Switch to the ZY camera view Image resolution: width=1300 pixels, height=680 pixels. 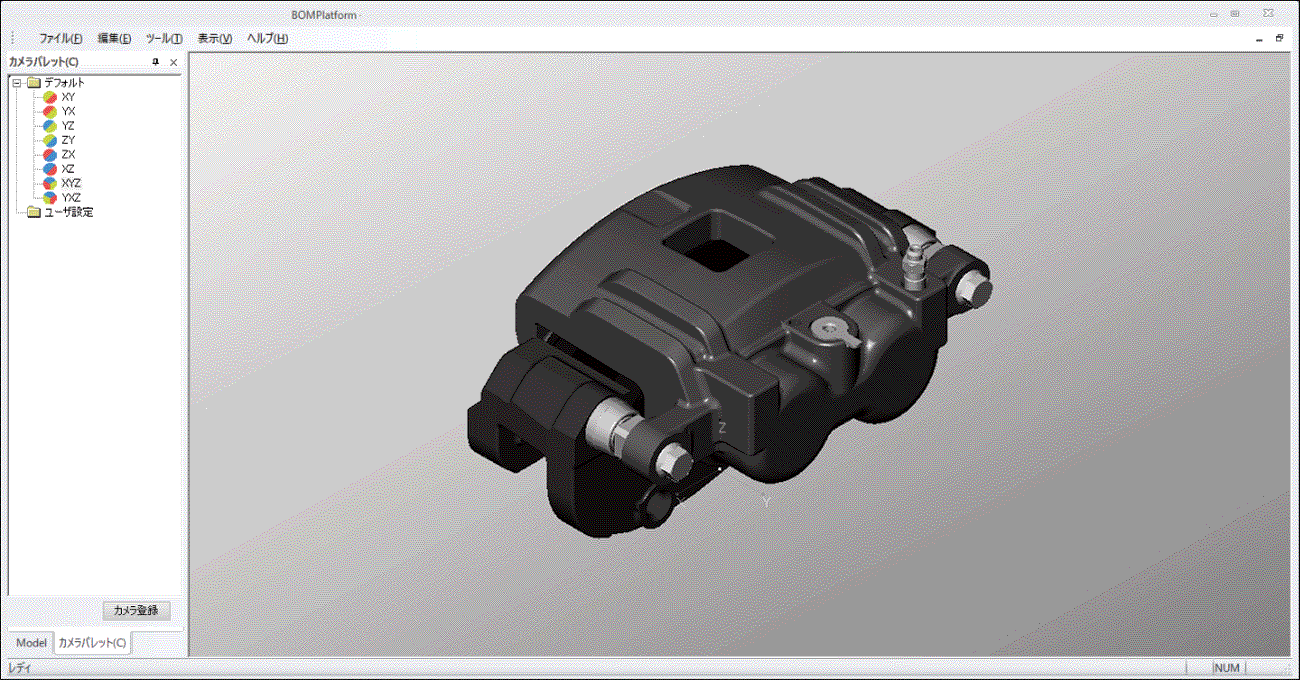pyautogui.click(x=50, y=141)
